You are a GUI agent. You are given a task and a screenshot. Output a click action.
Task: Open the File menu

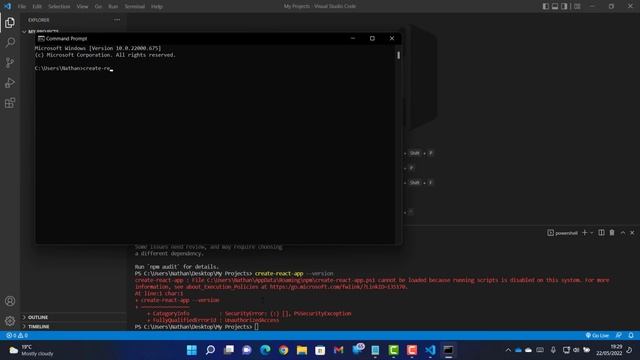tap(22, 7)
